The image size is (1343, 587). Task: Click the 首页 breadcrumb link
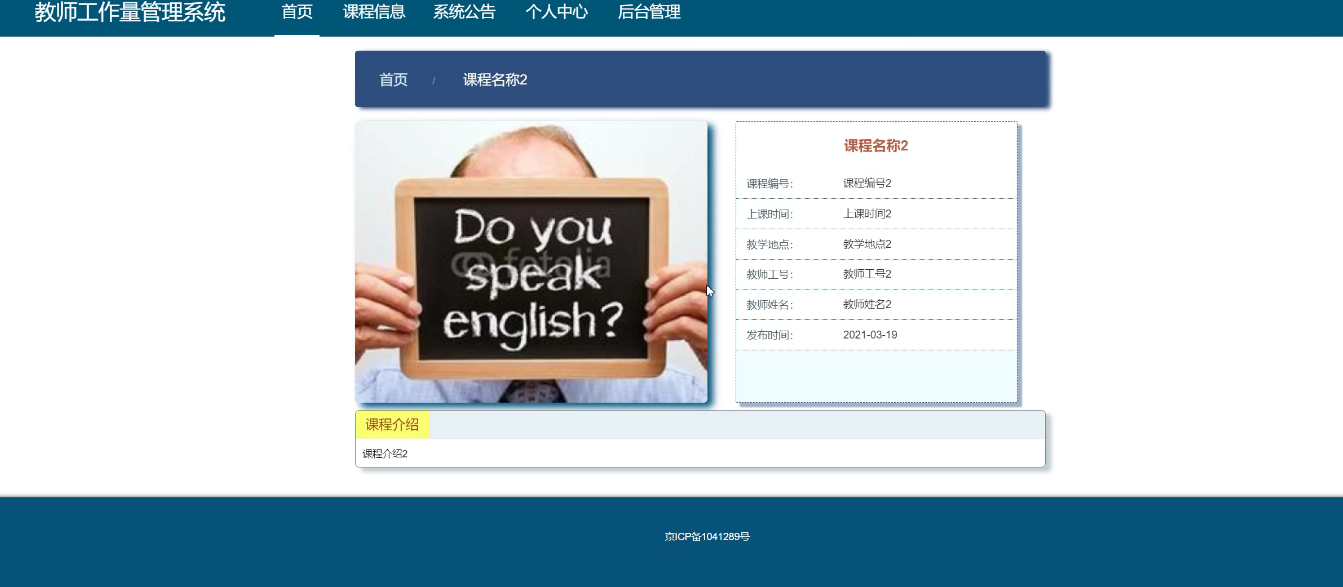(394, 80)
